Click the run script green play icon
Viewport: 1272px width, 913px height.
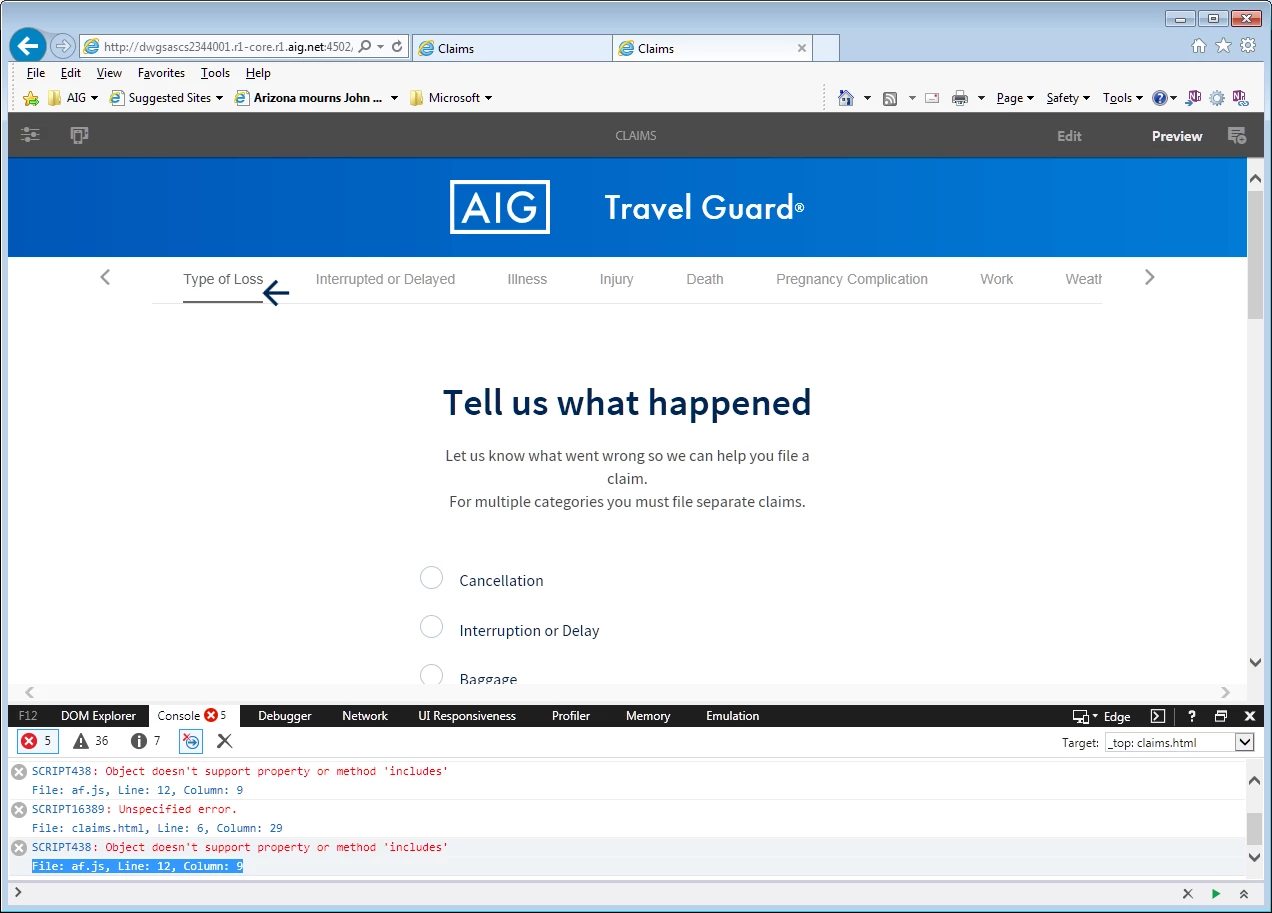1216,894
